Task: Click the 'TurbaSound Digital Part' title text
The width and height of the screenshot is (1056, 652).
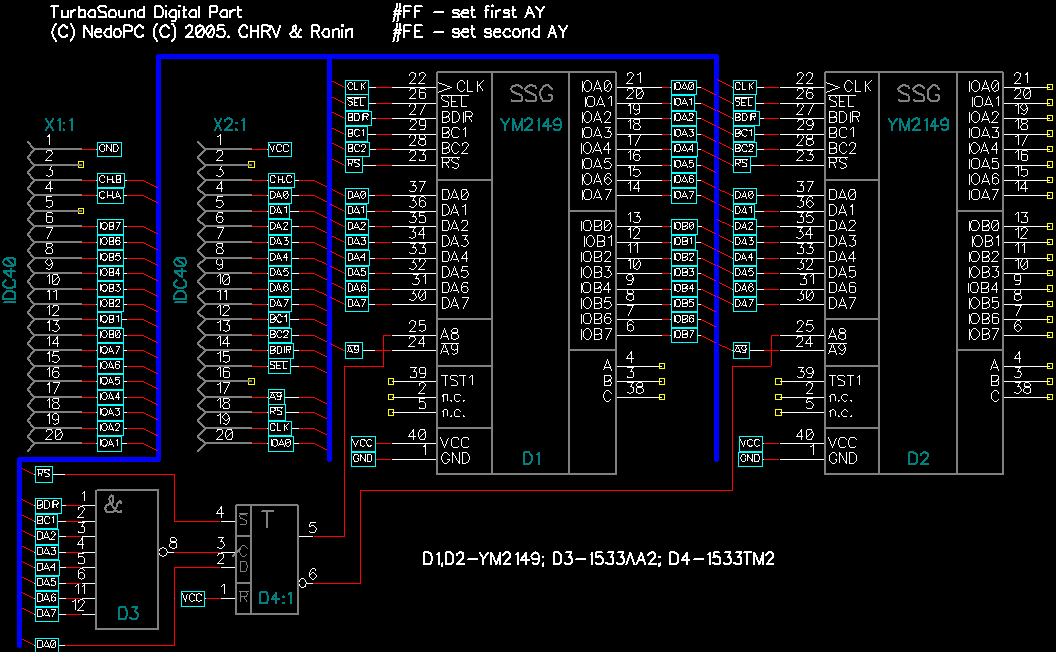Action: tap(146, 12)
